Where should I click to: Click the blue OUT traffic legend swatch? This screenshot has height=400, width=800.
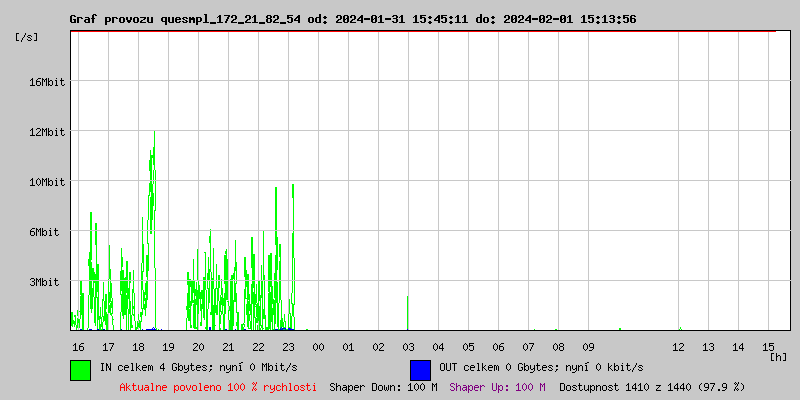(420, 369)
